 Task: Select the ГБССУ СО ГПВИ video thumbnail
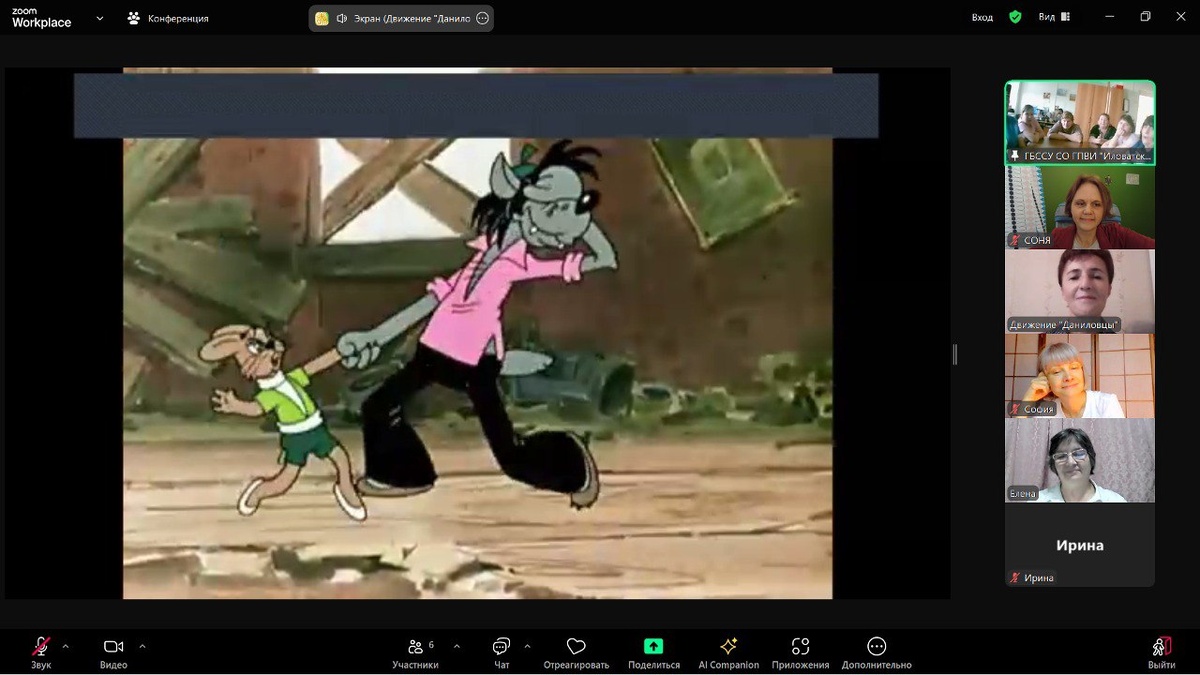click(x=1080, y=123)
